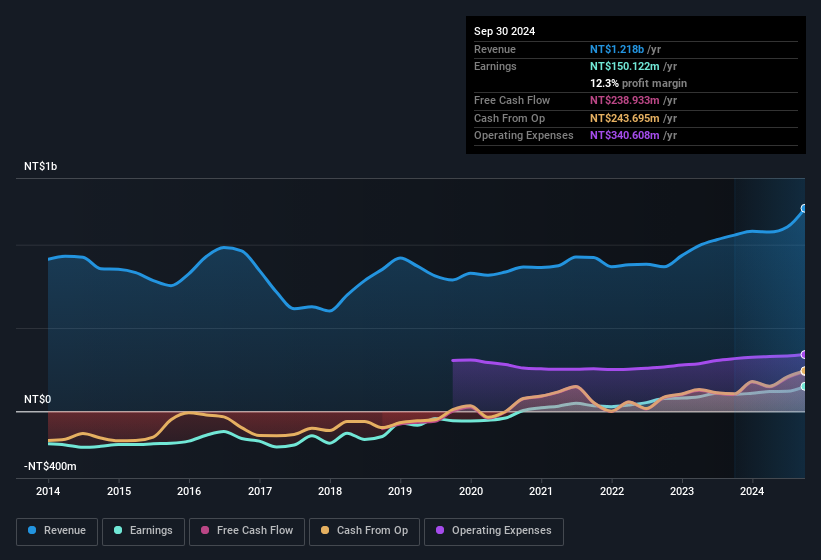This screenshot has width=821, height=560.
Task: Click the NT$1.218b revenue value in tooltip
Action: [x=617, y=49]
